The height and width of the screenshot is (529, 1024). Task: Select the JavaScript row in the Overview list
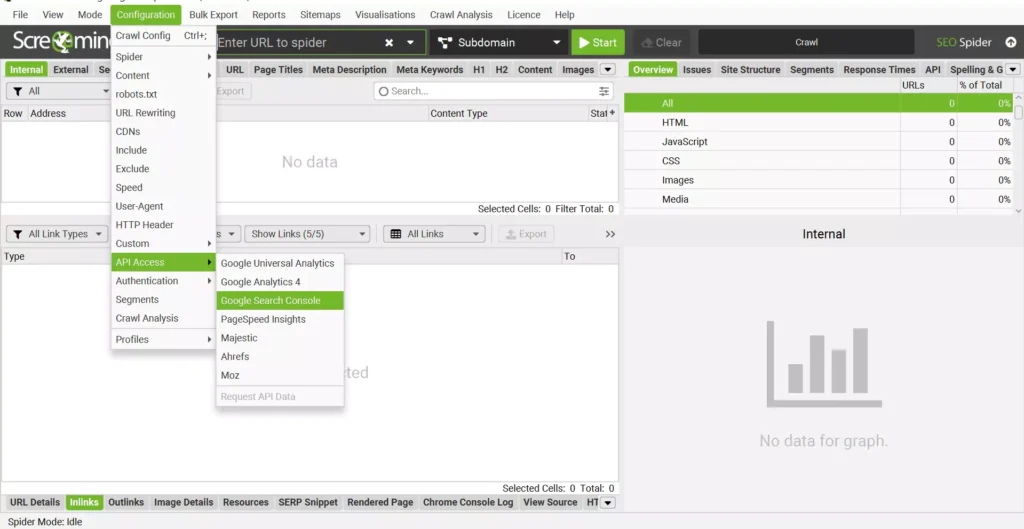coord(818,142)
